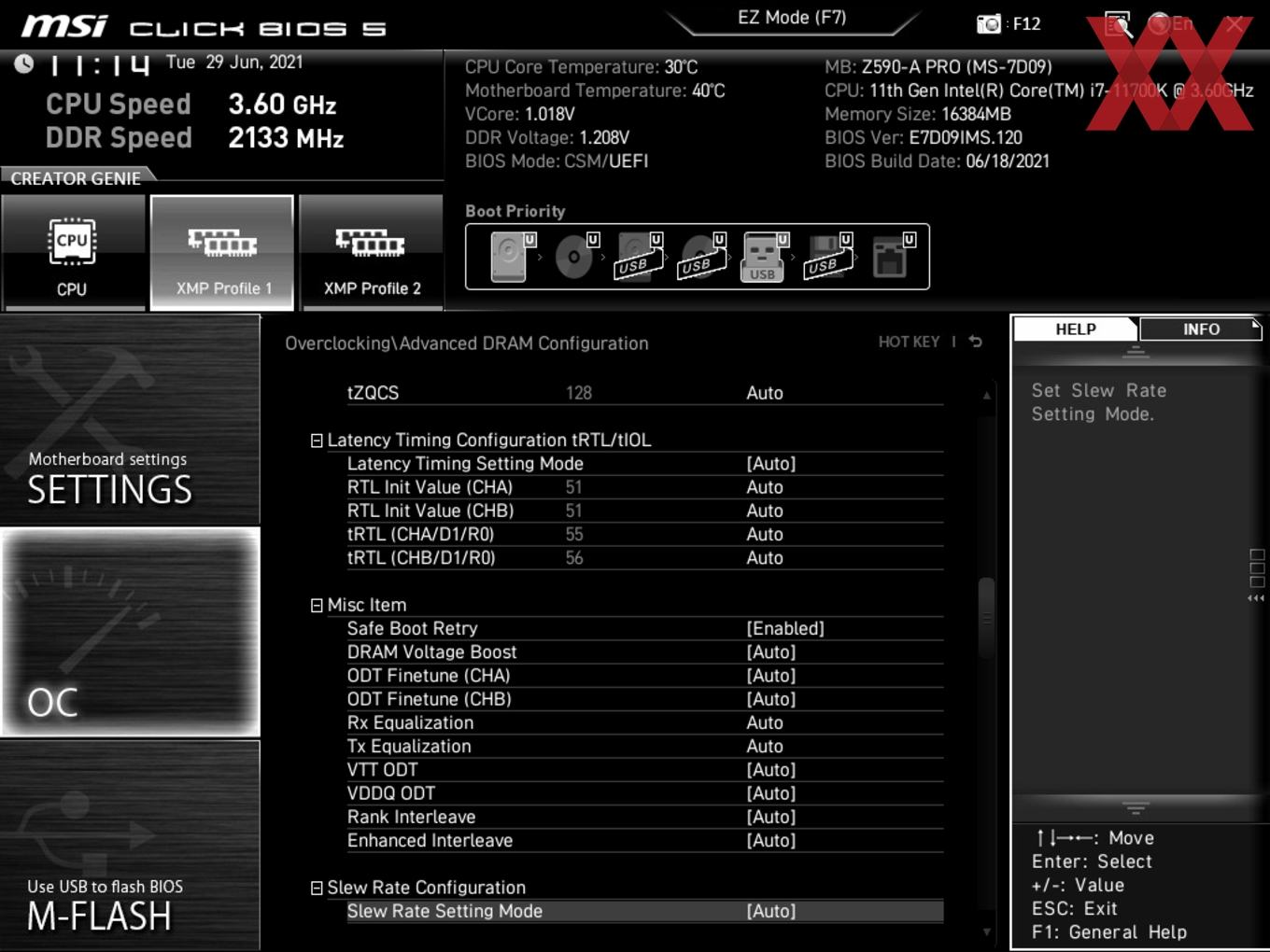1270x952 pixels.
Task: Click the help panel scroll up handle
Action: (1136, 352)
